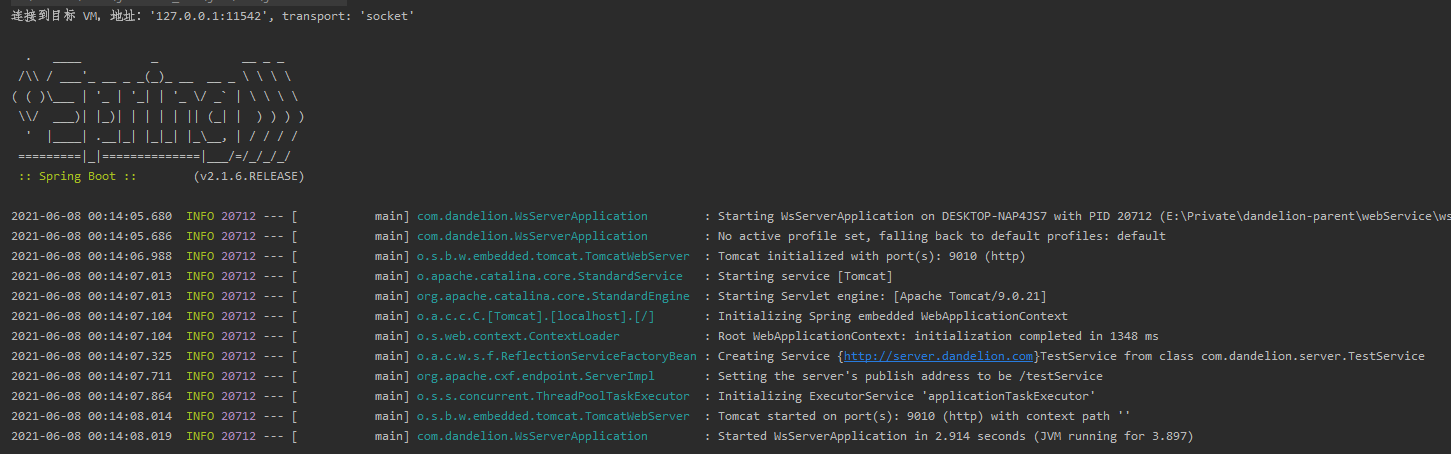
Task: Click the timestamp '2021-06-08 00:14:05.680'
Action: pos(91,216)
